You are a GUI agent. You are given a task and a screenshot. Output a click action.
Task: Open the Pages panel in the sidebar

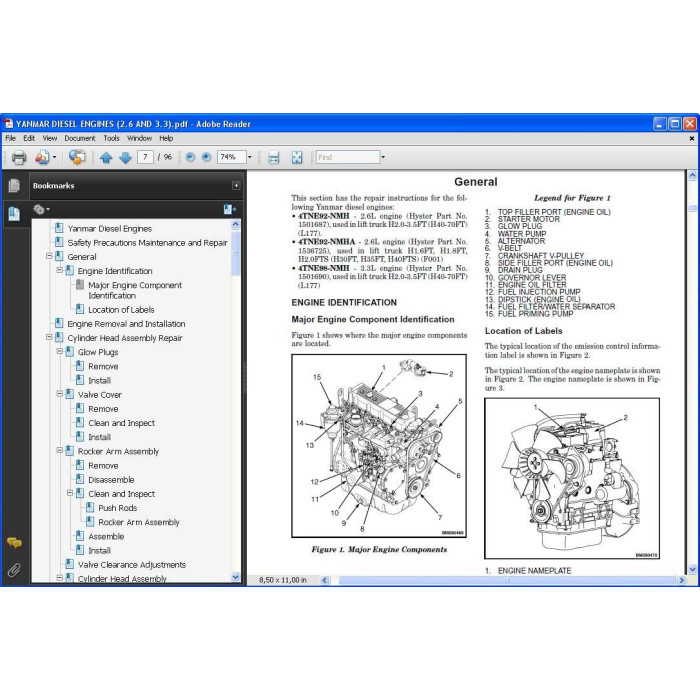click(14, 185)
